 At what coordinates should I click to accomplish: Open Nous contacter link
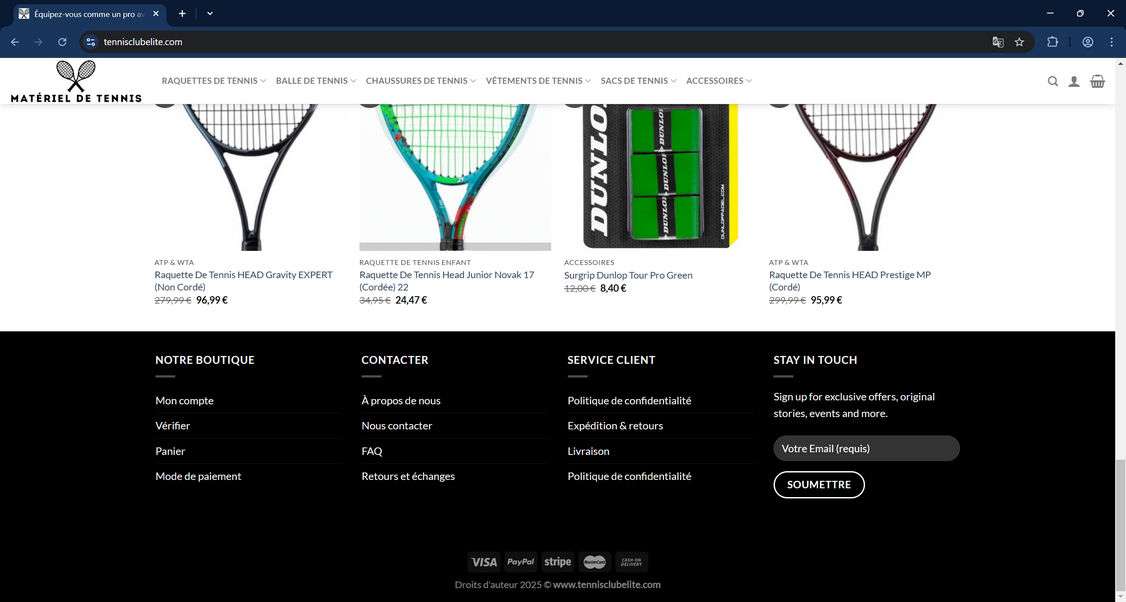(x=396, y=426)
